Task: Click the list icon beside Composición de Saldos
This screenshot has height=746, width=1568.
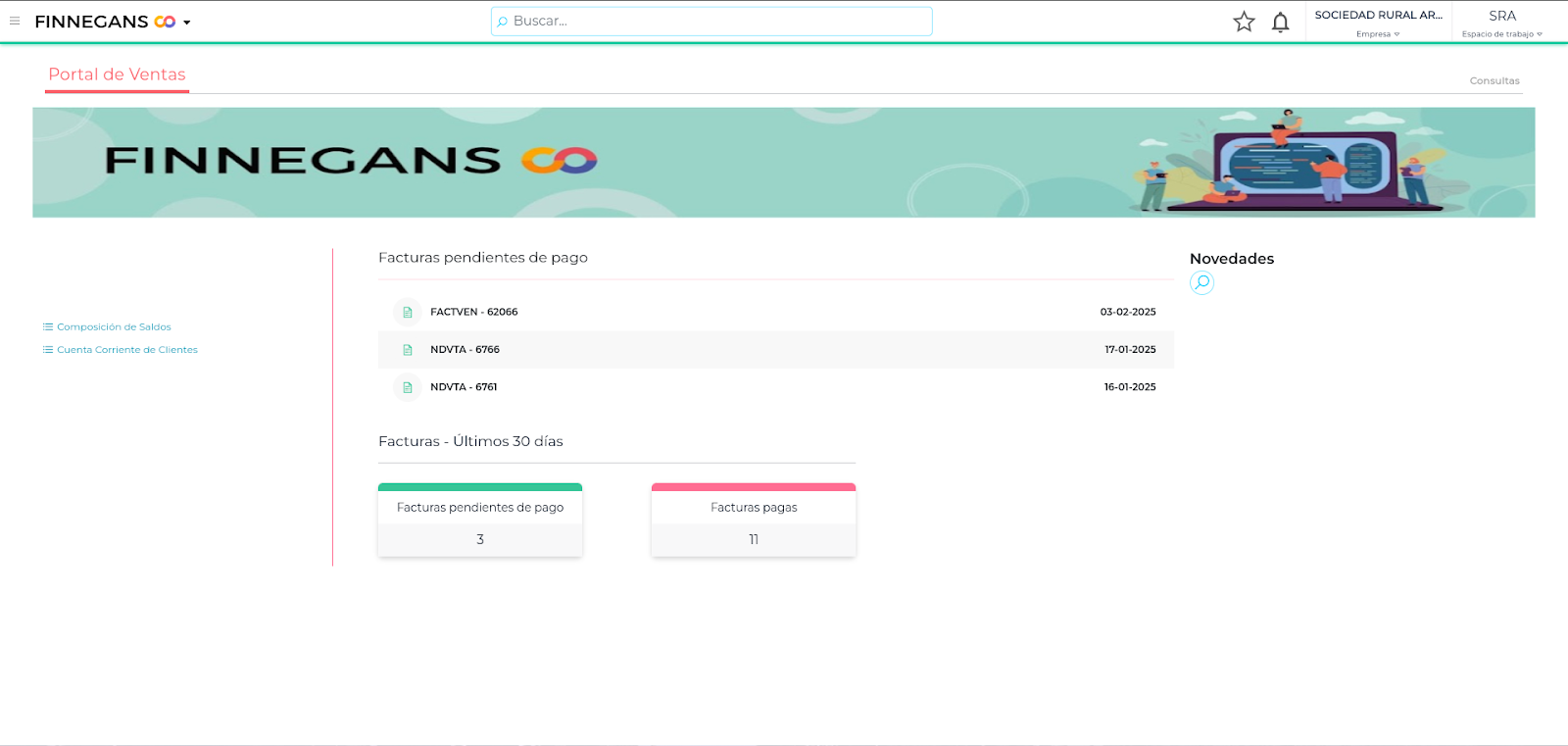Action: pyautogui.click(x=48, y=326)
